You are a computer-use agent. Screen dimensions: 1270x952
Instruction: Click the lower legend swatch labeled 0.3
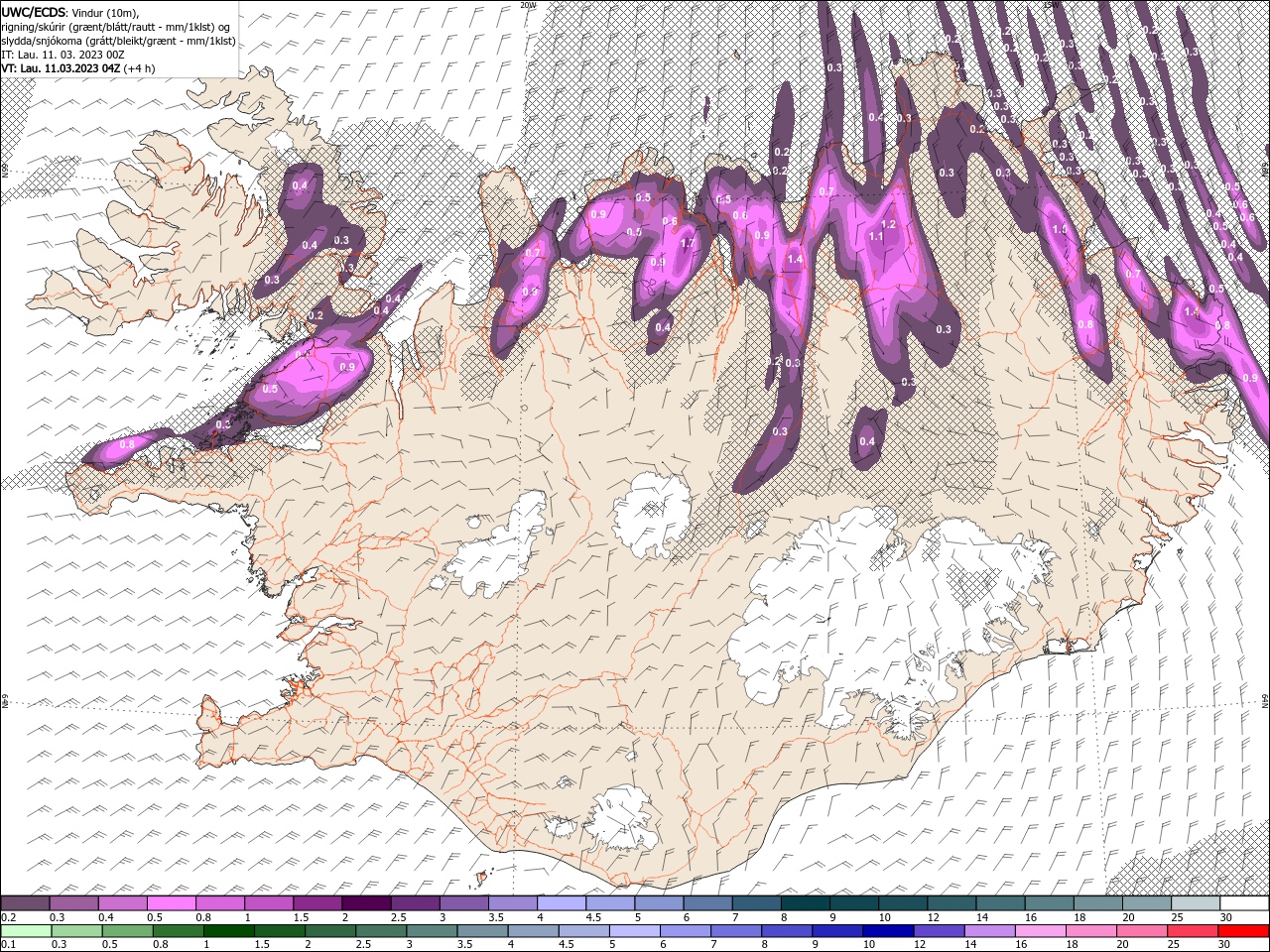tap(76, 930)
